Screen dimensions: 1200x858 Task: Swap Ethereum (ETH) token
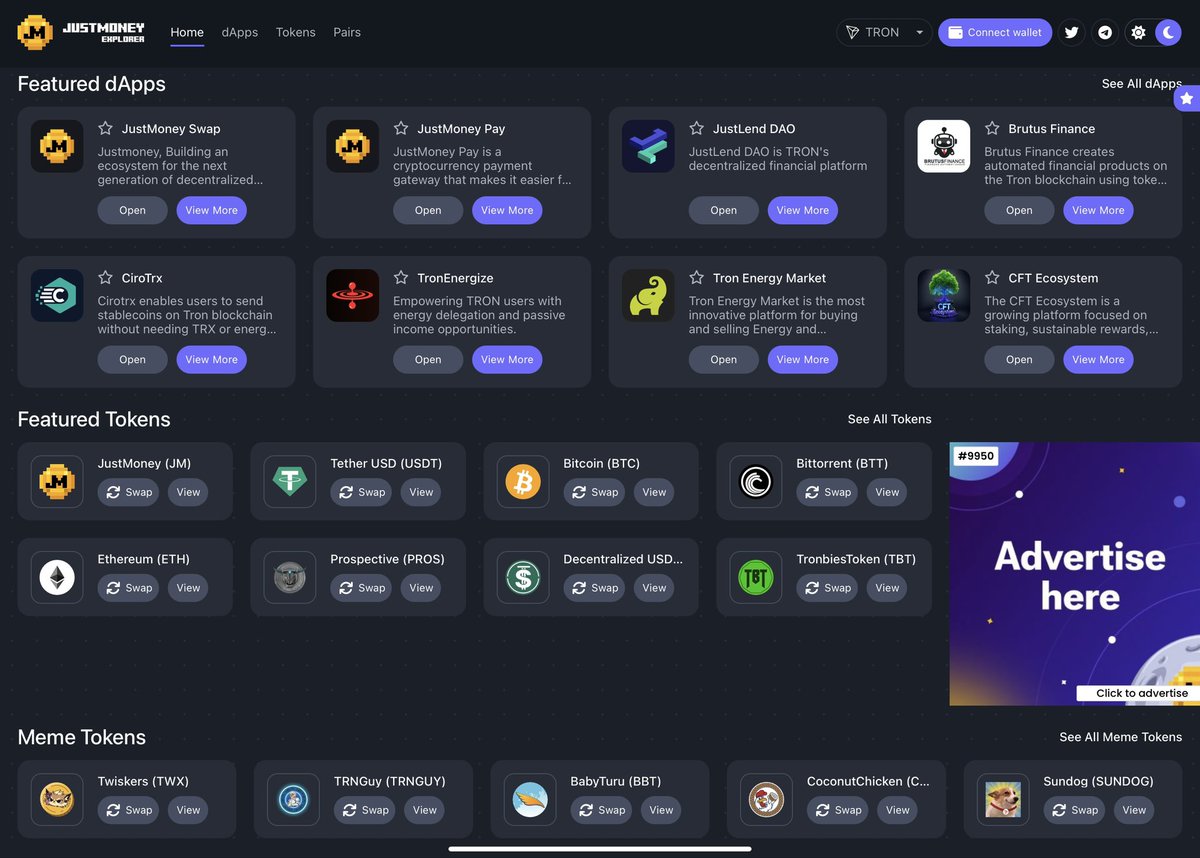(128, 588)
